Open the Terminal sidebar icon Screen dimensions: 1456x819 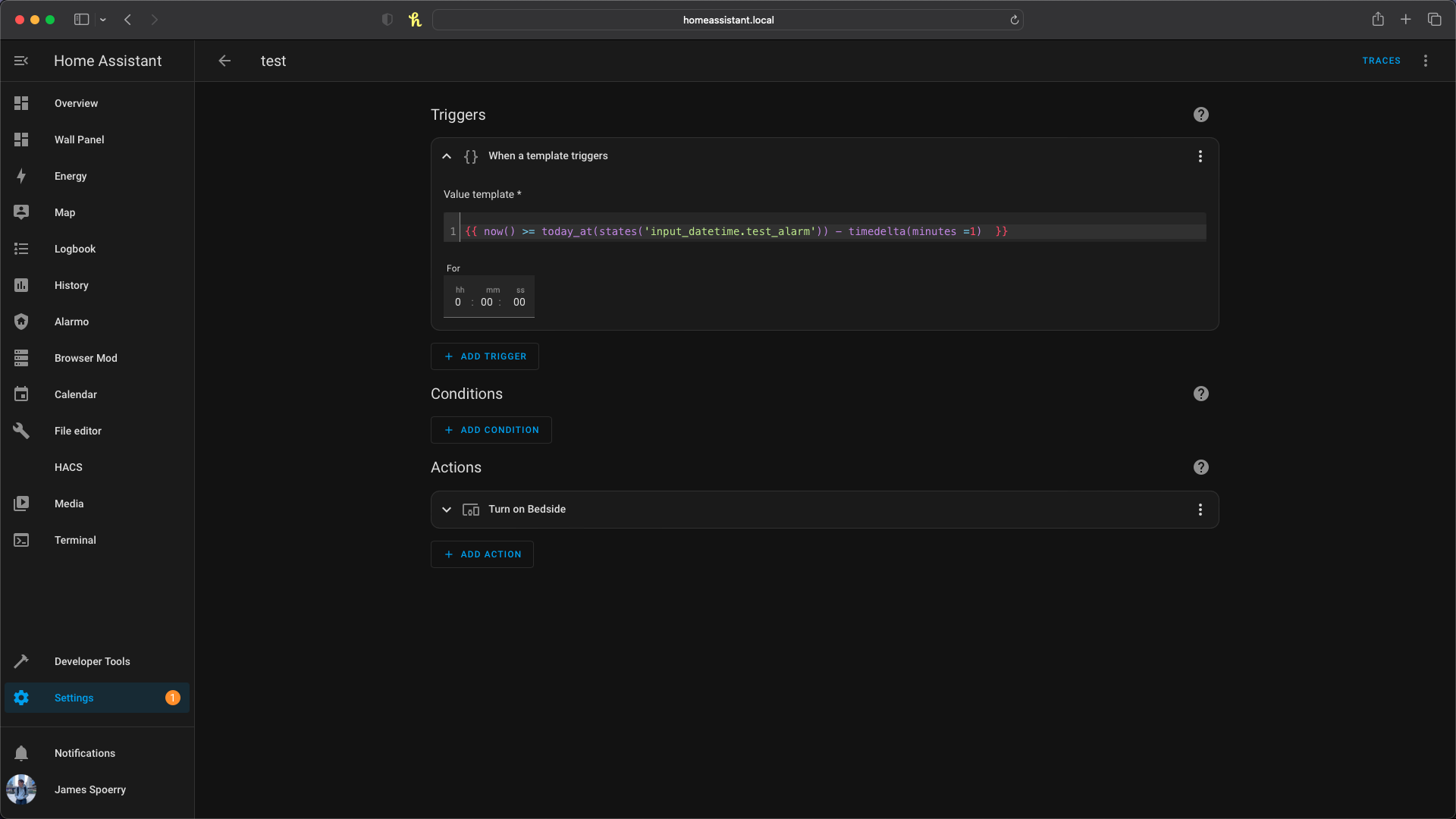[21, 540]
